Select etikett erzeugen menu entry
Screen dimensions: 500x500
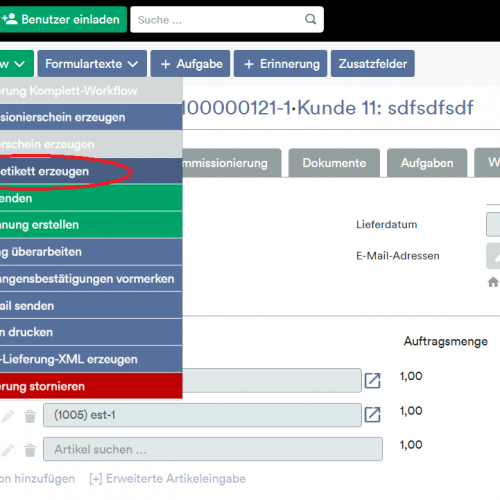pos(91,171)
